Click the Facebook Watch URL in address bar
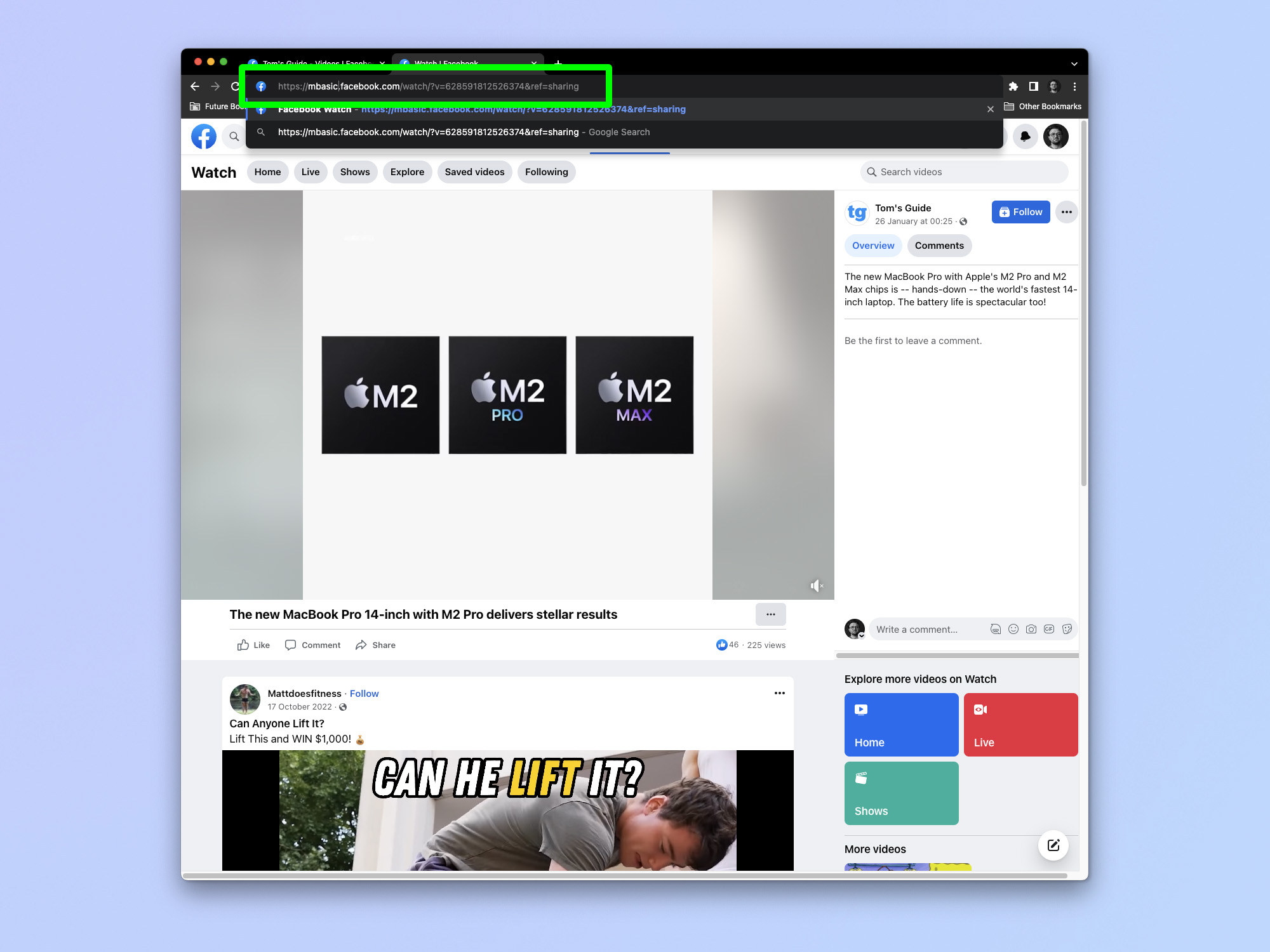 (x=428, y=86)
